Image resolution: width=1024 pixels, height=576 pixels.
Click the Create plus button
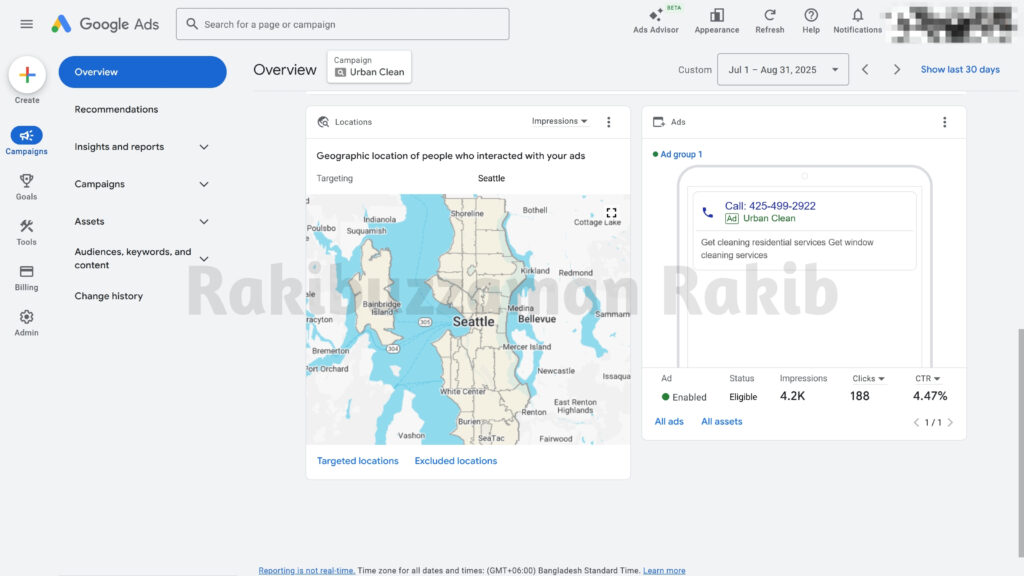pyautogui.click(x=27, y=75)
